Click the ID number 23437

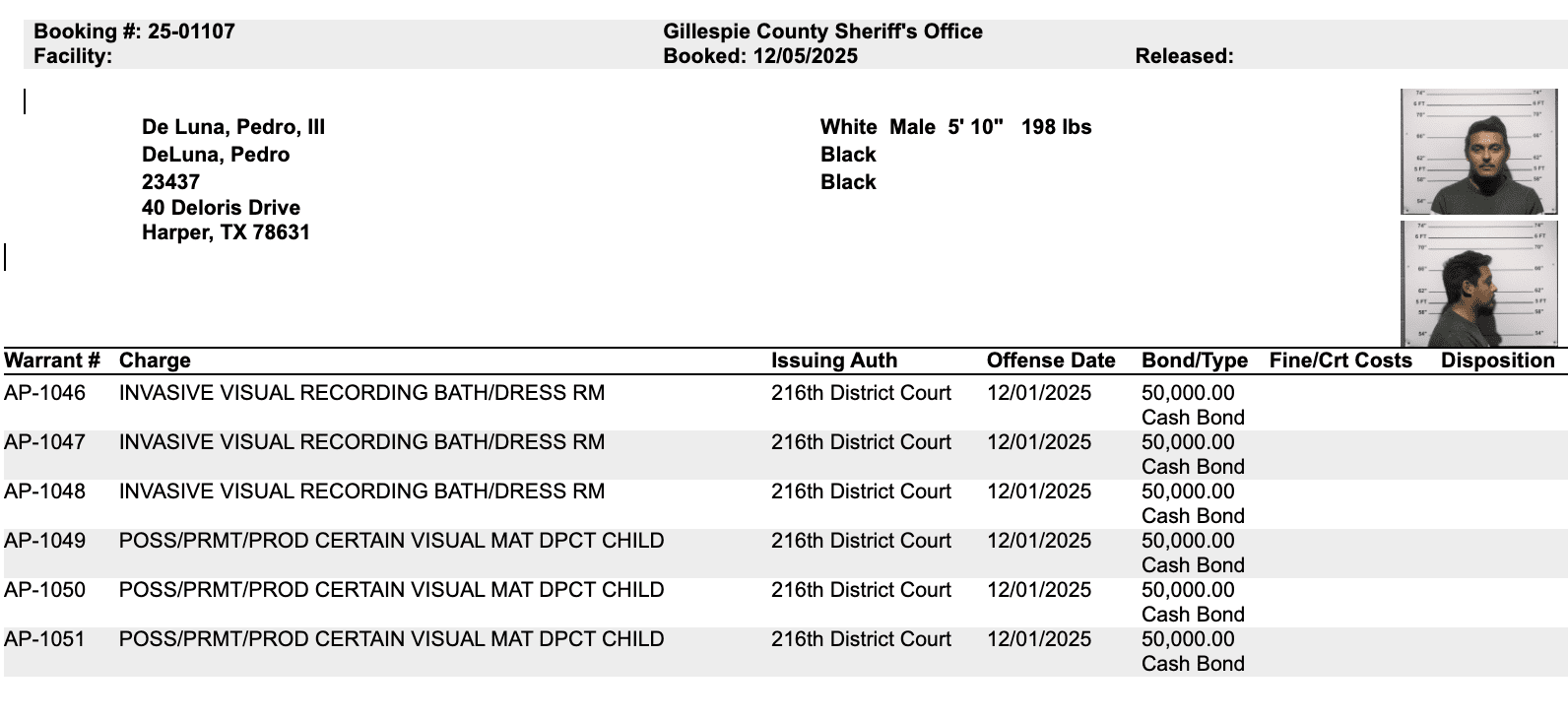tap(170, 182)
